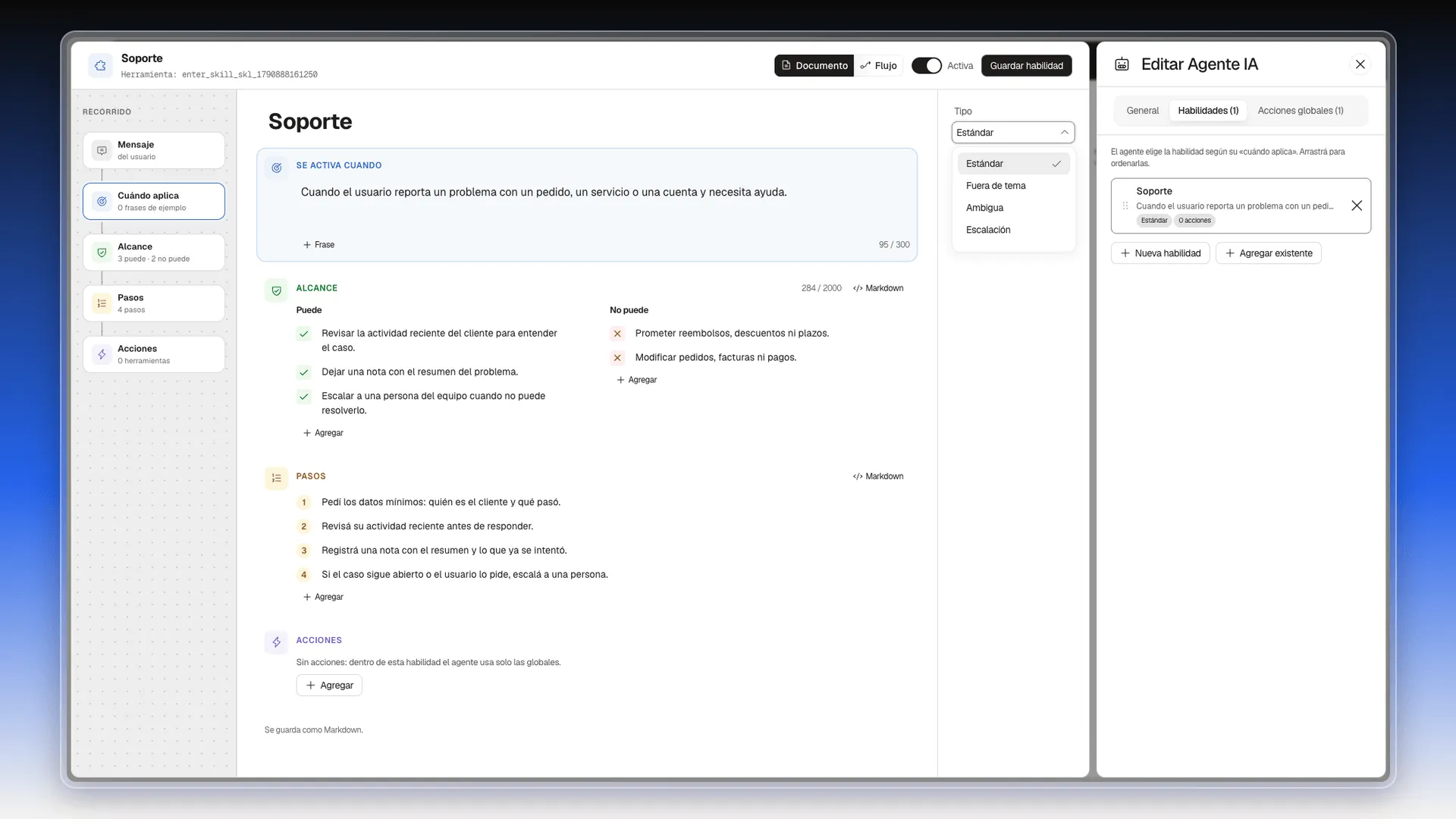This screenshot has width=1456, height=819.
Task: Click the shield icon in Alcance sidebar step
Action: [x=102, y=253]
